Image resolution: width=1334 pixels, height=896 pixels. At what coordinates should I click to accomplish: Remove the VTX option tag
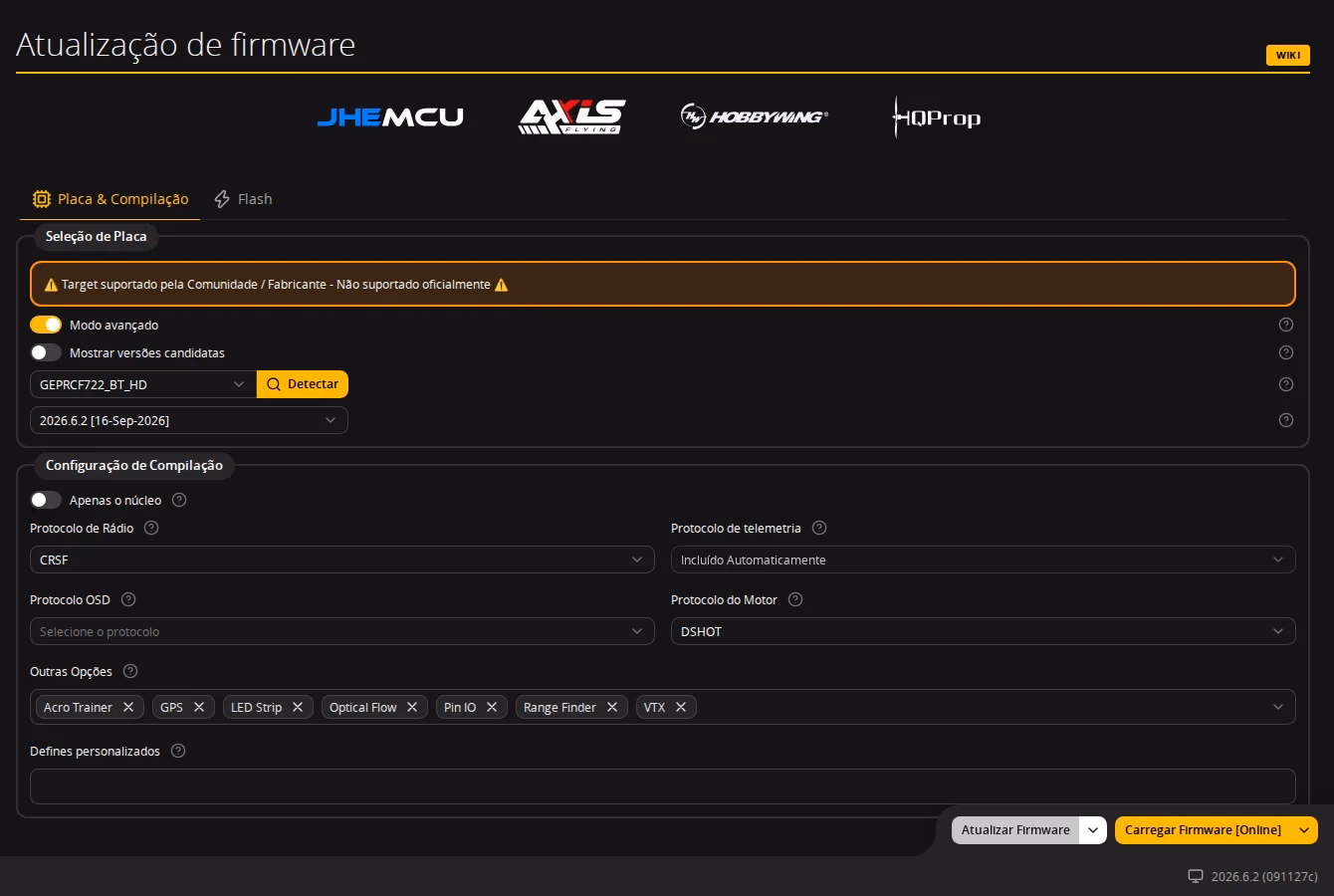coord(681,707)
